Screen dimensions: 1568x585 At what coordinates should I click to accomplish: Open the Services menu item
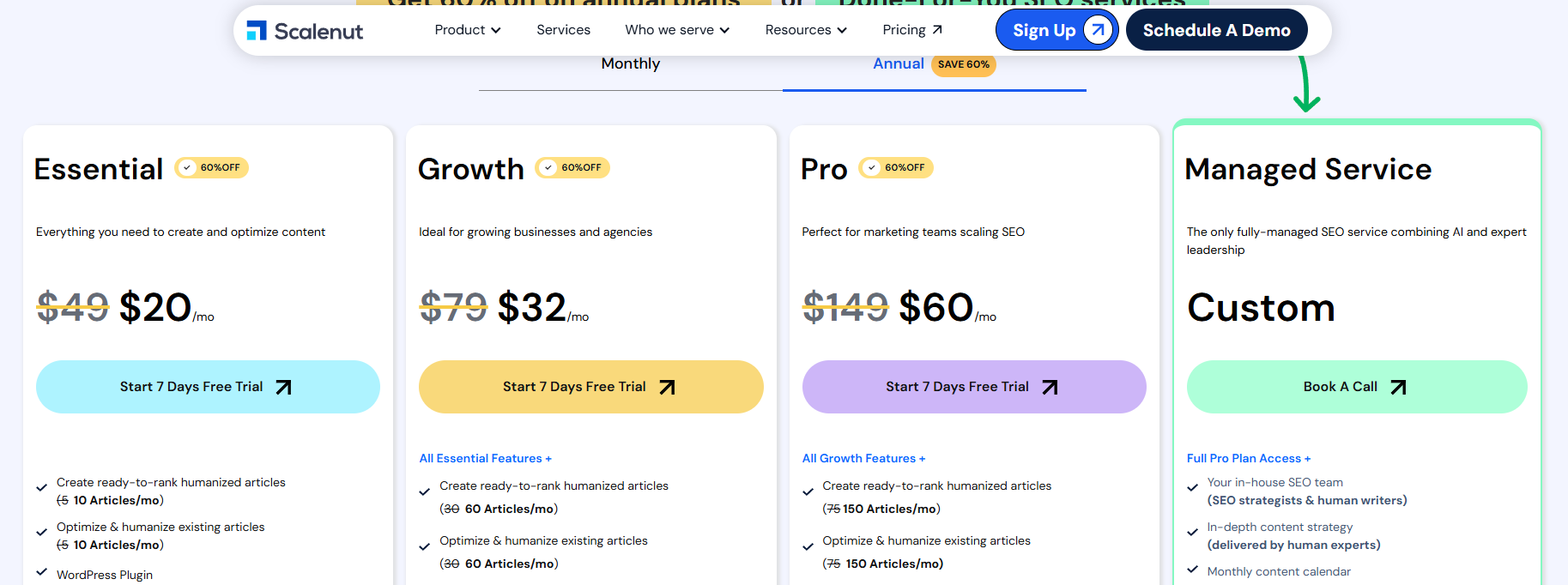tap(563, 30)
